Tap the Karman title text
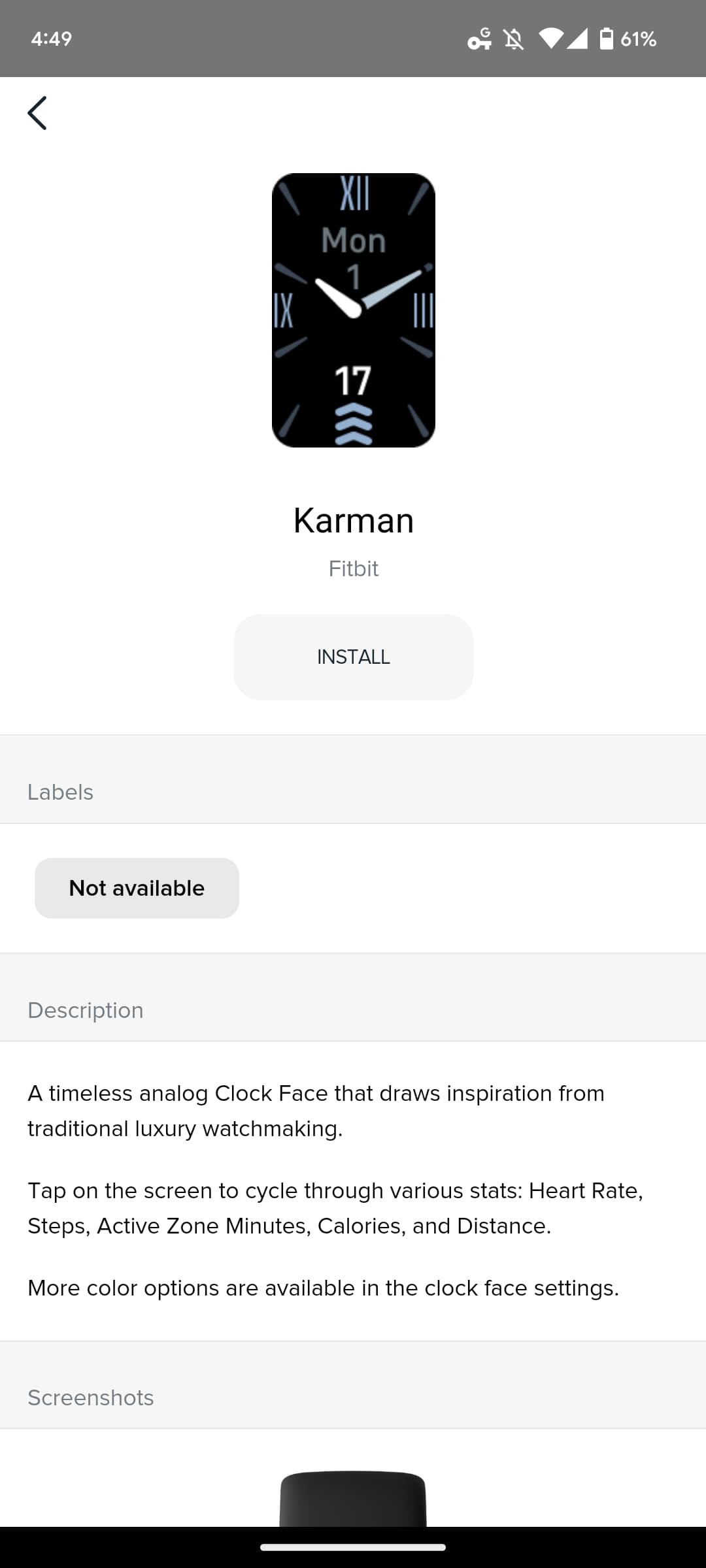The width and height of the screenshot is (706, 1568). (353, 521)
